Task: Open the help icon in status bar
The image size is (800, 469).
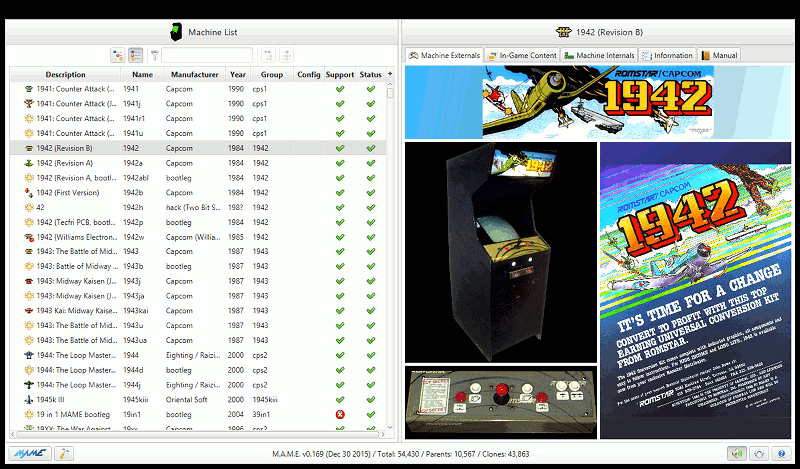Action: coord(781,454)
